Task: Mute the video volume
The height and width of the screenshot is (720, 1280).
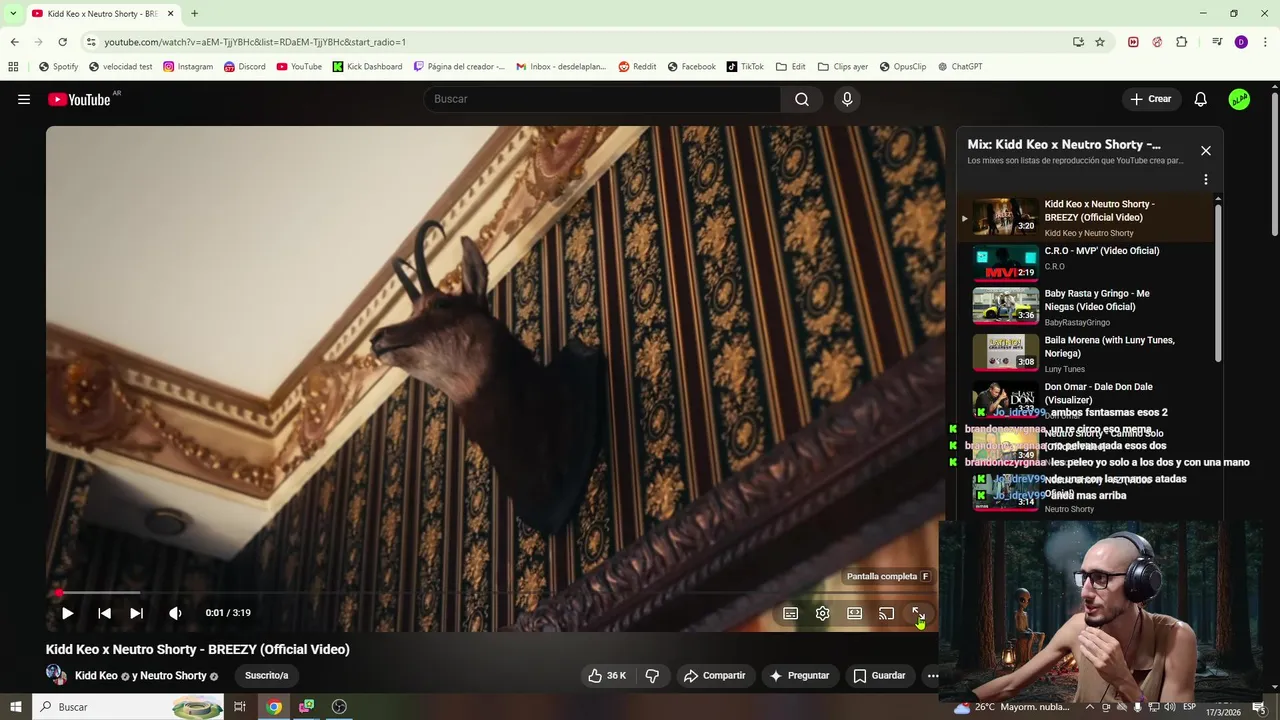Action: coord(175,613)
